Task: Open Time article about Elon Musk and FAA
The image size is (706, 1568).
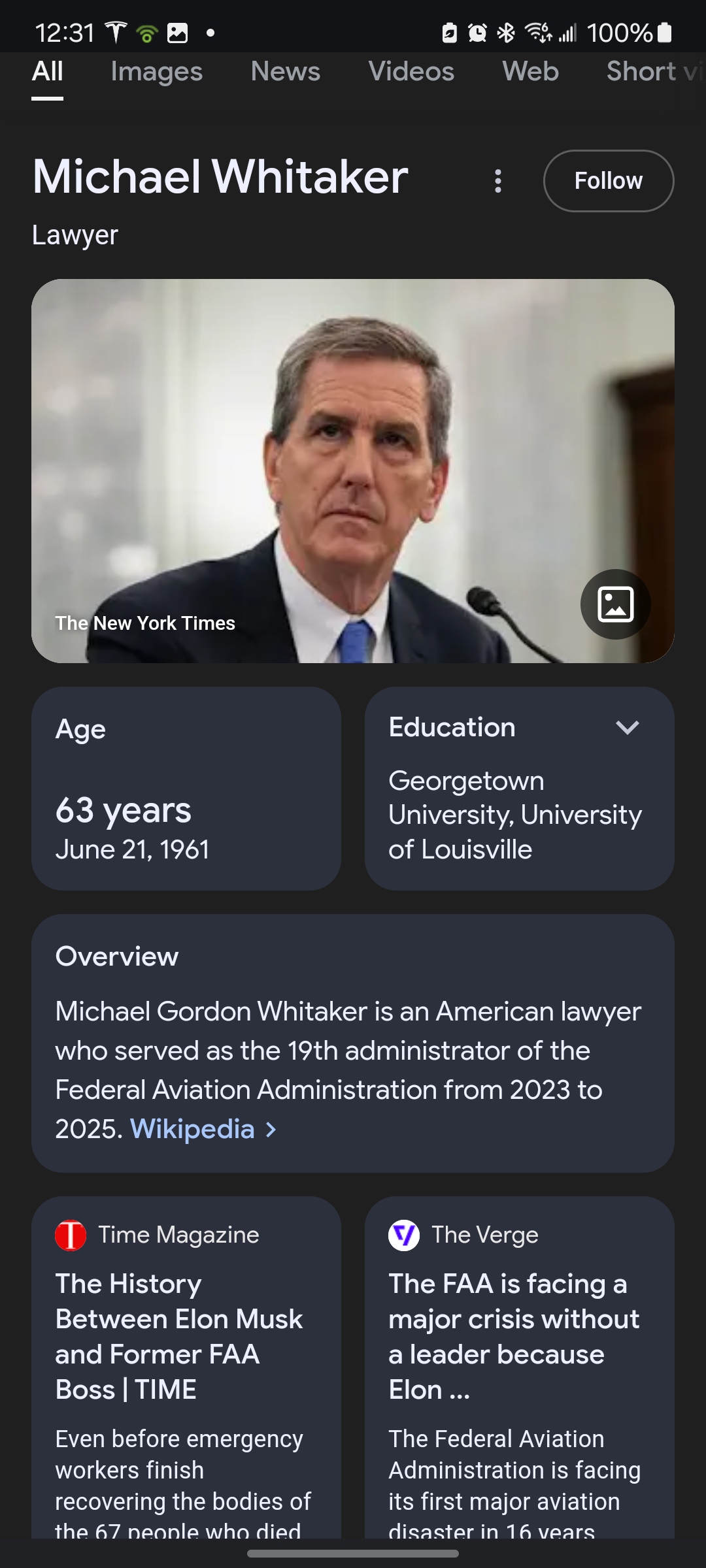Action: tap(178, 1336)
